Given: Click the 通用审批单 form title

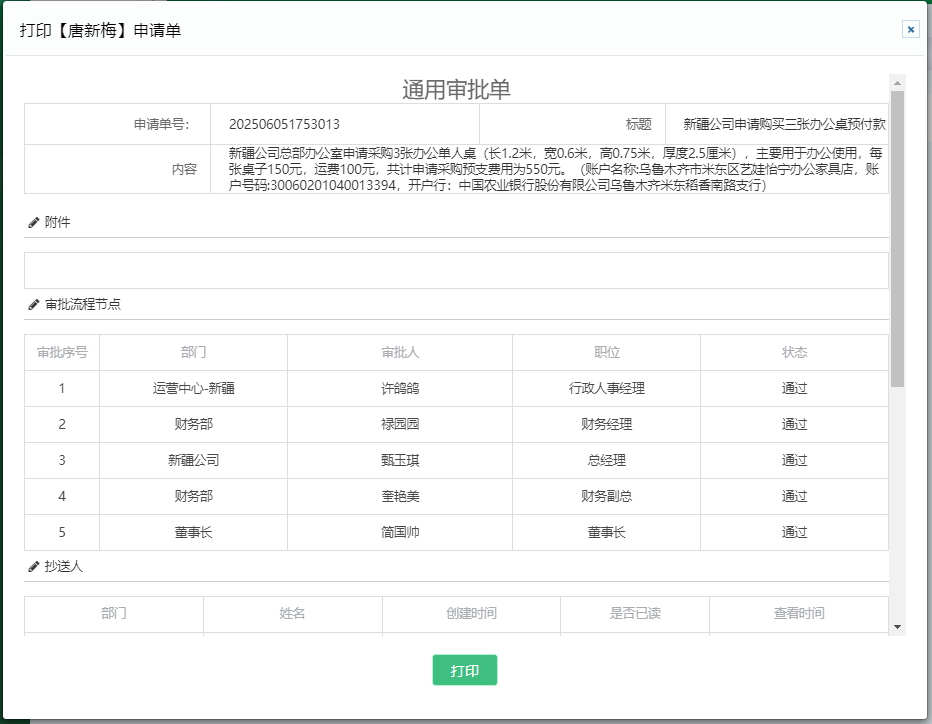Looking at the screenshot, I should click(456, 89).
